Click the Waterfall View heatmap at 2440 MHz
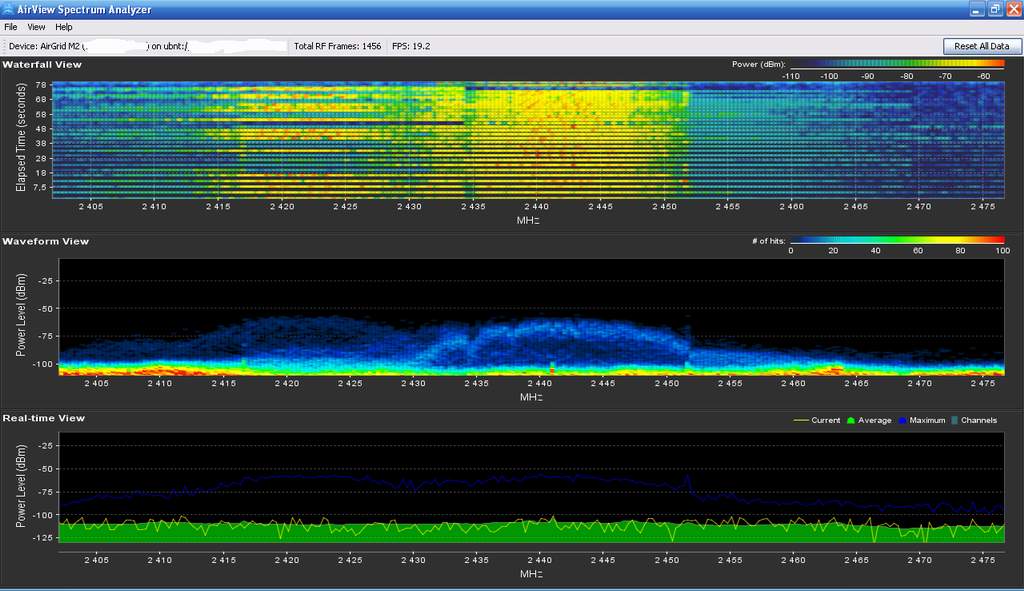Viewport: 1024px width, 591px height. point(537,140)
